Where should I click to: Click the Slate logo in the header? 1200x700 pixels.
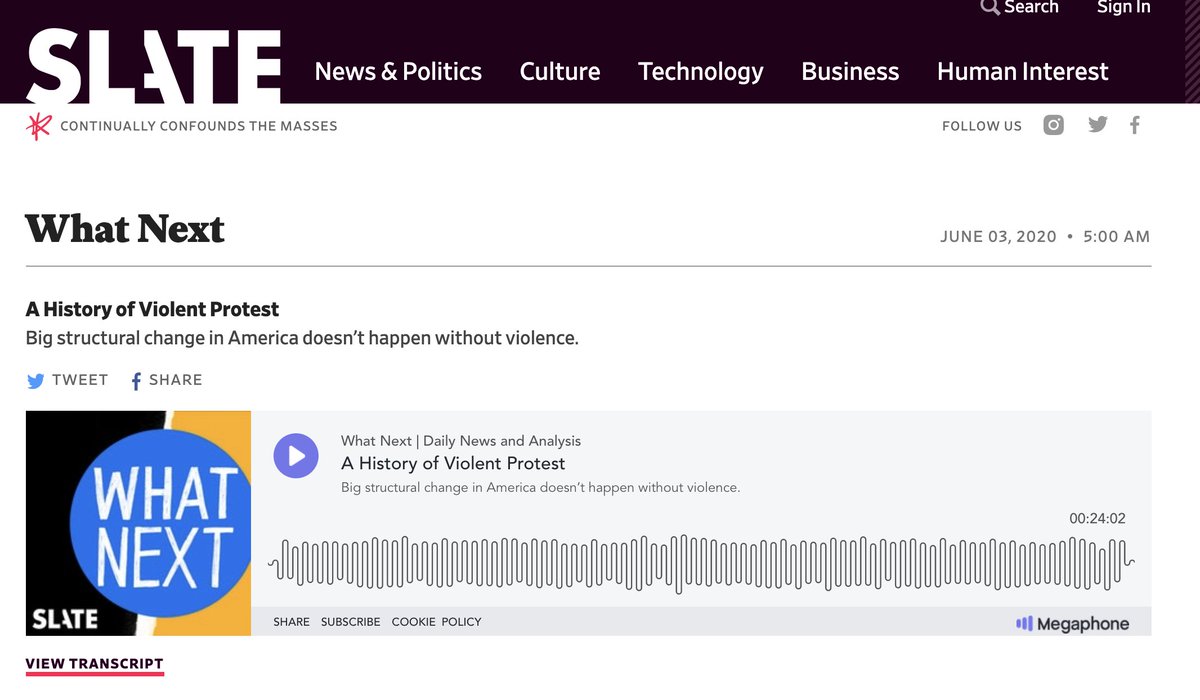[153, 66]
